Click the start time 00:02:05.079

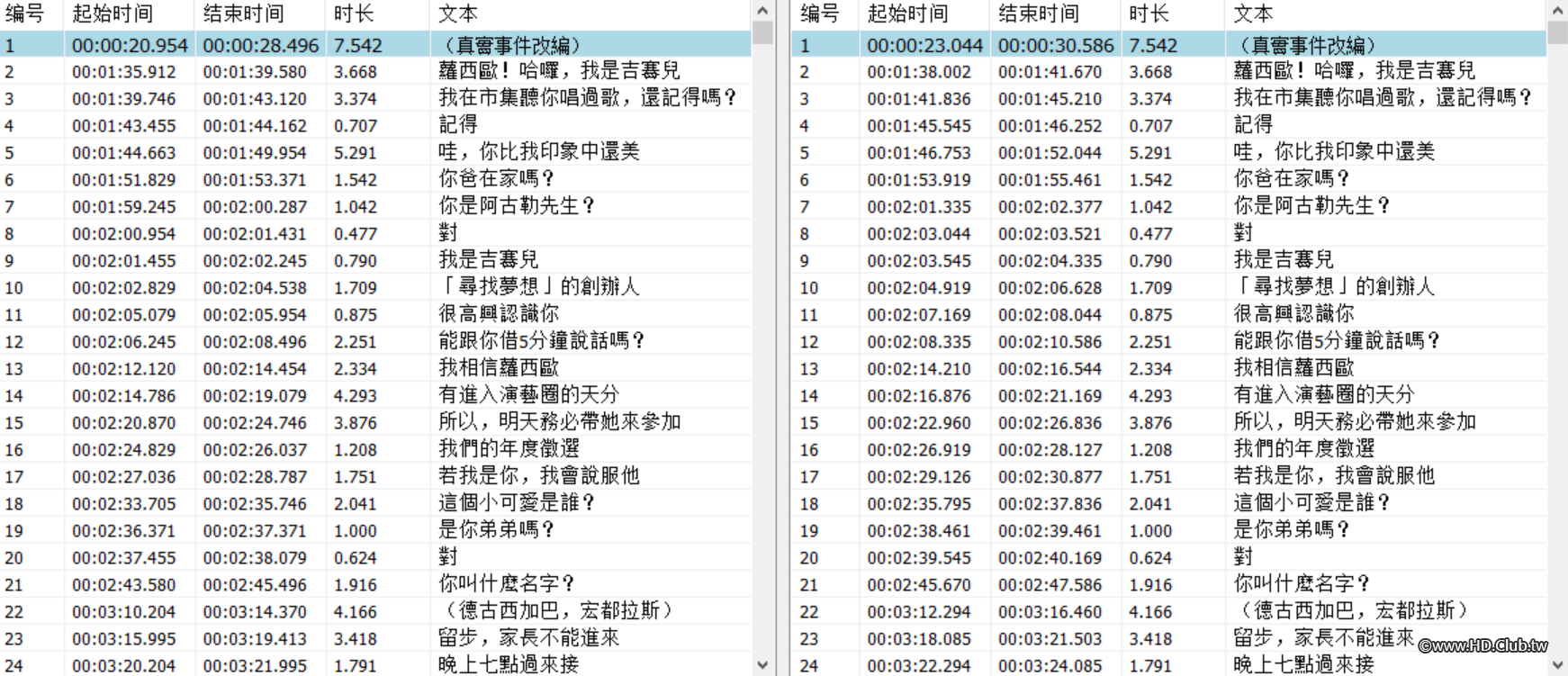click(x=124, y=315)
